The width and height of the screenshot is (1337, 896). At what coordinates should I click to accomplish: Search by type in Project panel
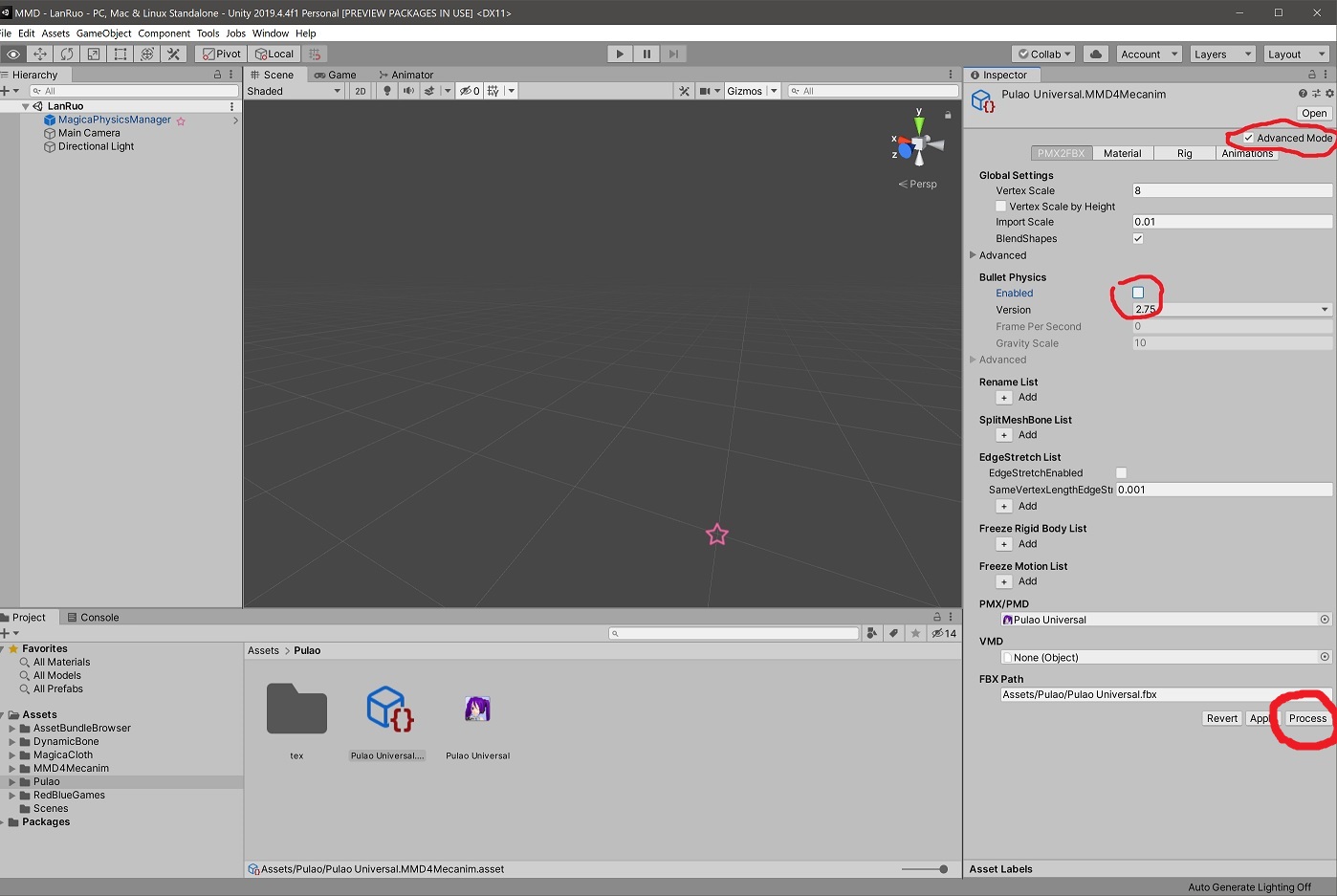point(871,633)
